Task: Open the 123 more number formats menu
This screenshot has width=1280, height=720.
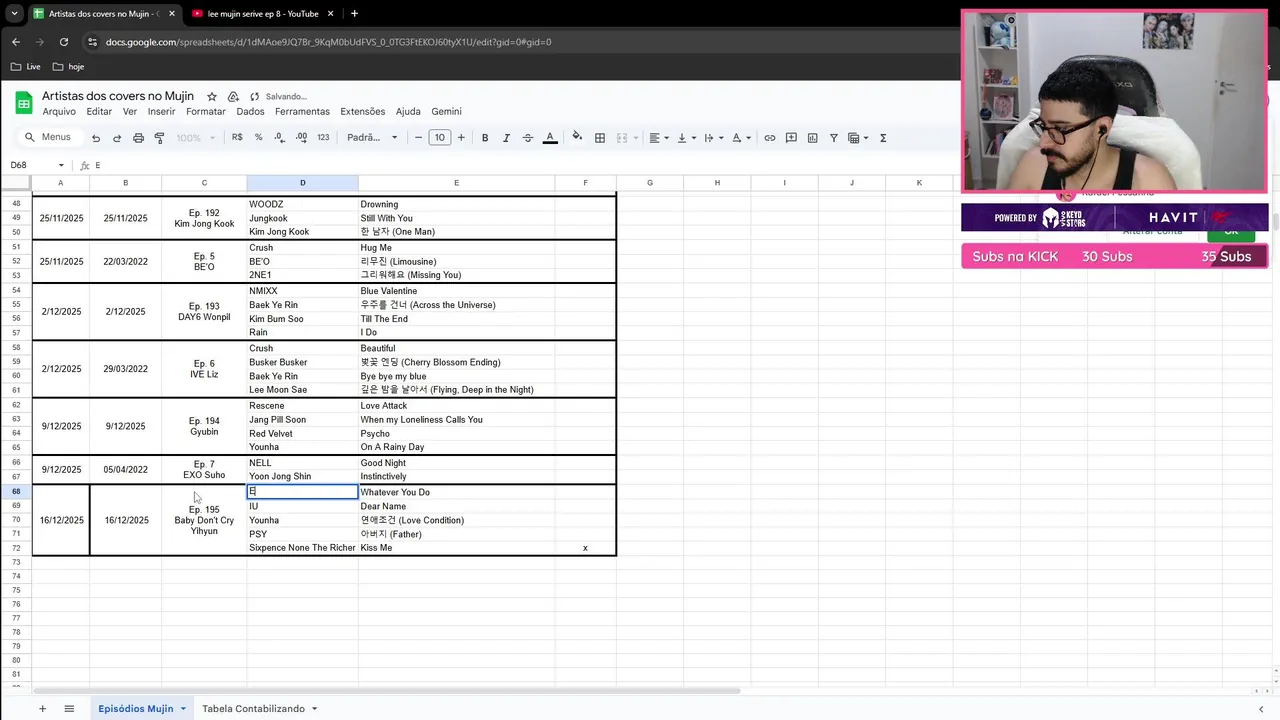Action: (323, 138)
